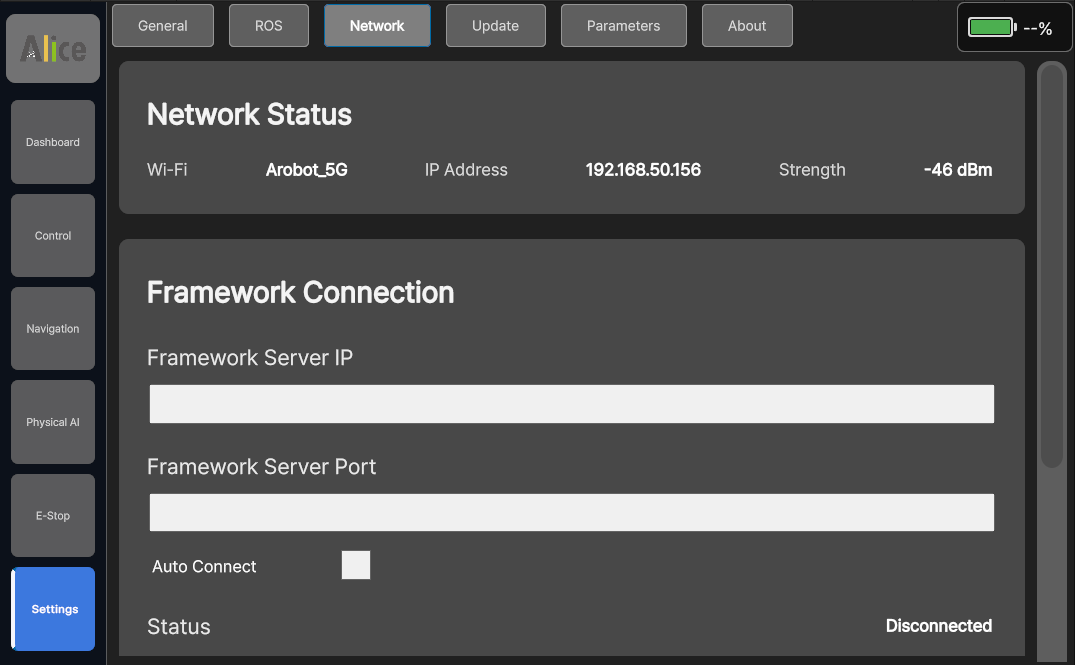Image resolution: width=1075 pixels, height=665 pixels.
Task: Switch to the ROS tab
Action: (x=269, y=25)
